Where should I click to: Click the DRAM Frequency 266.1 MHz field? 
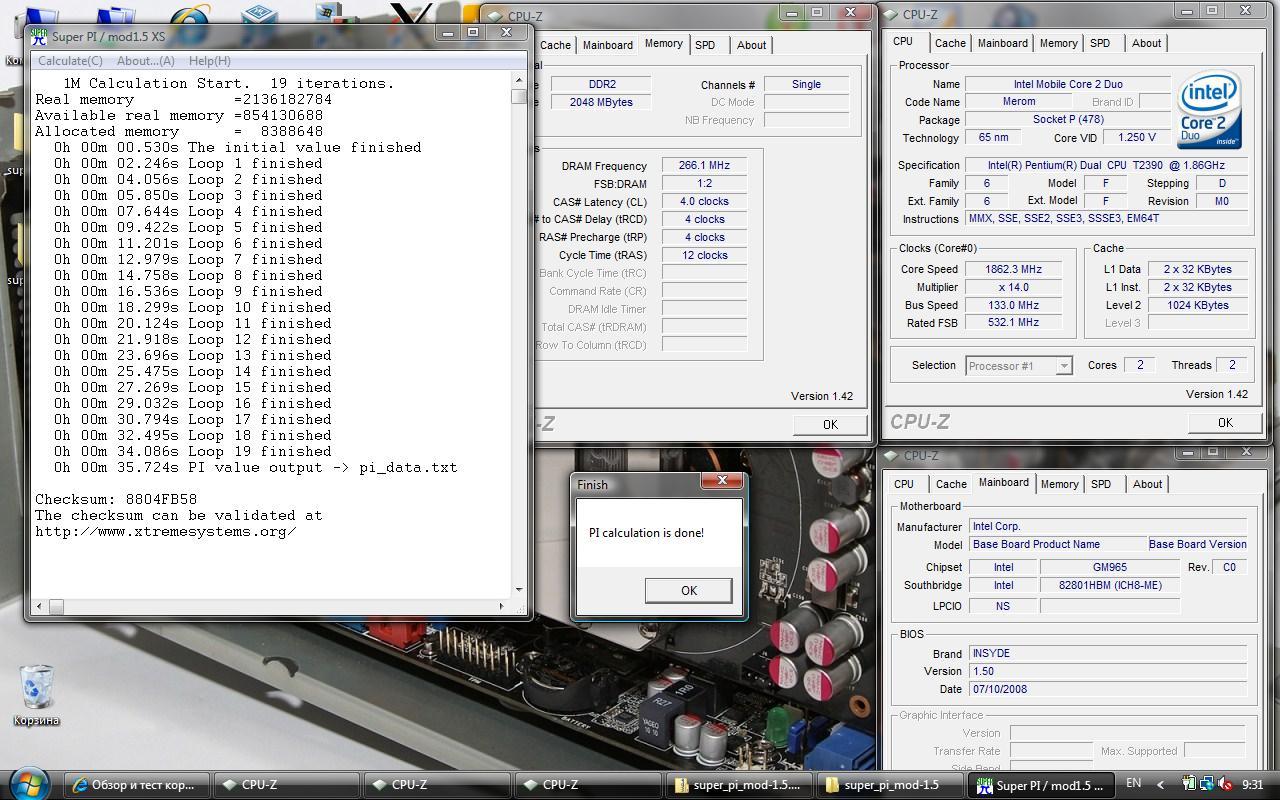click(x=704, y=166)
